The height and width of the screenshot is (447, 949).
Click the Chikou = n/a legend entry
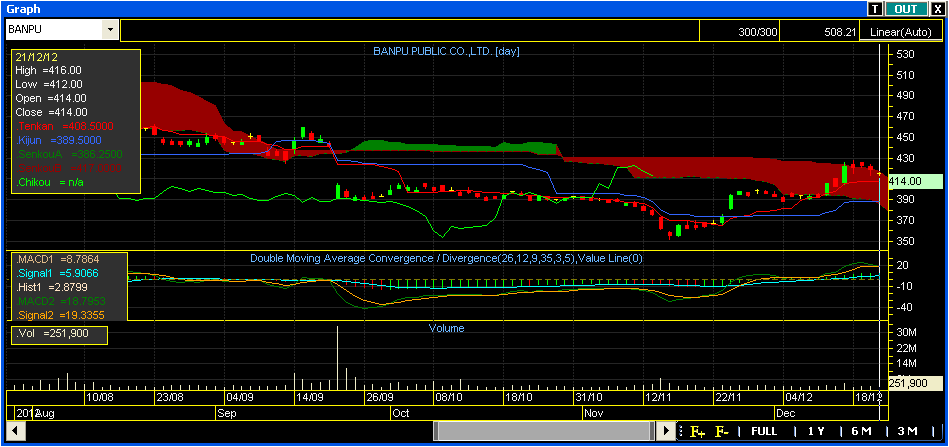pos(49,181)
